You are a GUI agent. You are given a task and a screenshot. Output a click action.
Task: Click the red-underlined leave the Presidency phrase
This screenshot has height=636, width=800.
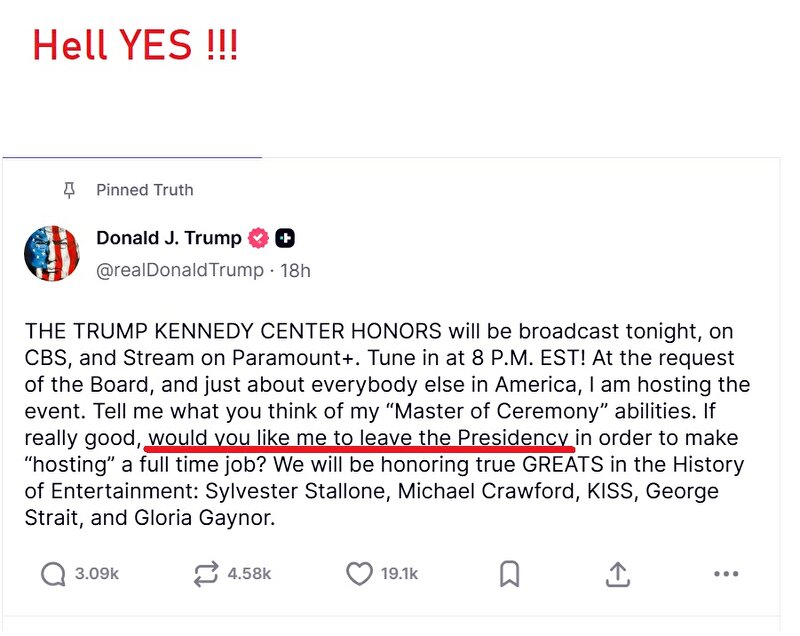click(360, 438)
